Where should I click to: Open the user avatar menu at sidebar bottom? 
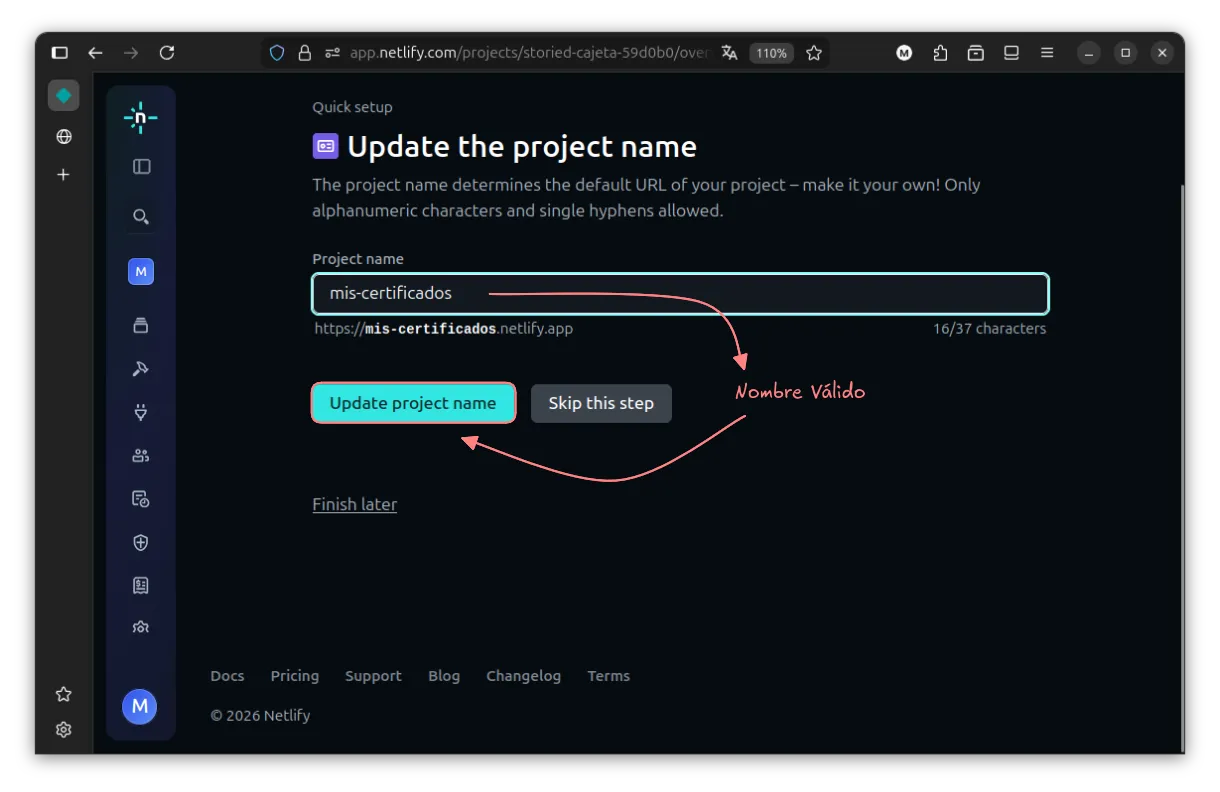pyautogui.click(x=140, y=706)
